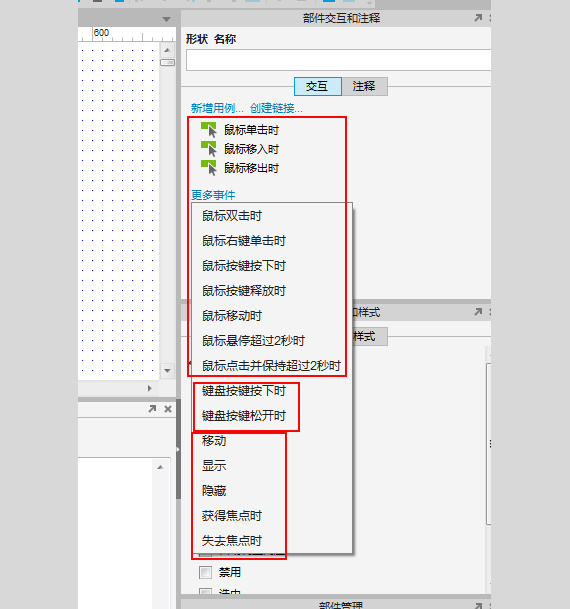
Task: Pop out the 样式 panel via arrow icon
Action: [x=478, y=312]
